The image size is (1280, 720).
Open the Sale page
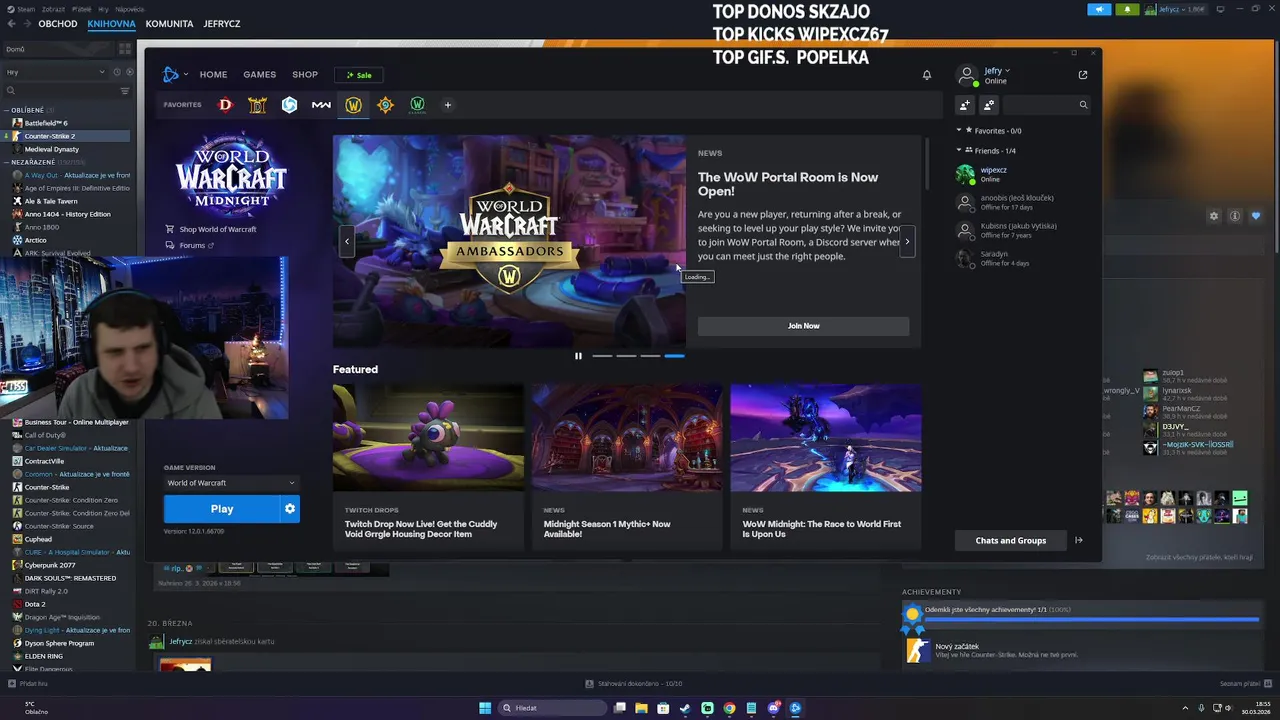[359, 75]
